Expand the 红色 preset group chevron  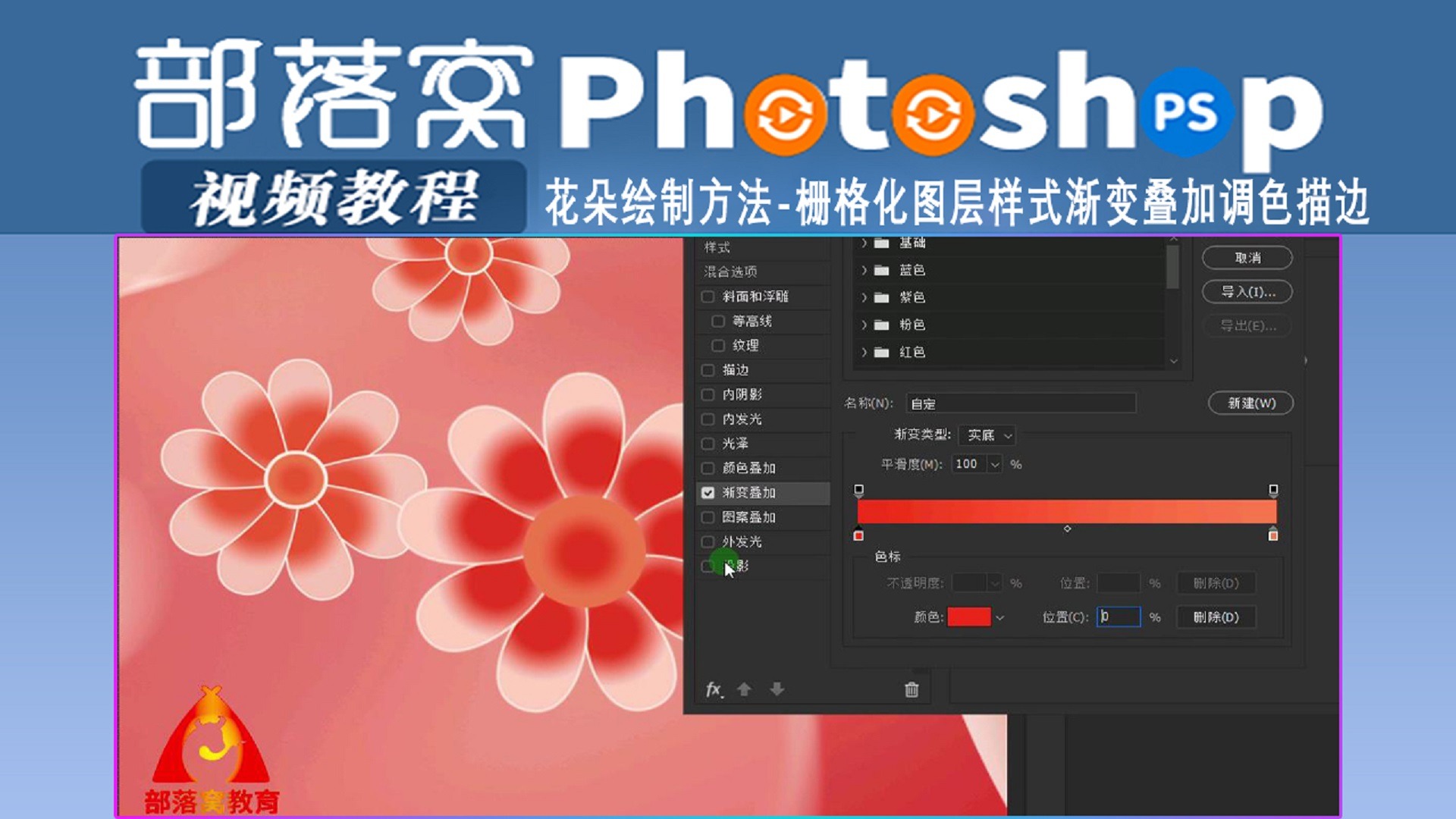click(864, 352)
